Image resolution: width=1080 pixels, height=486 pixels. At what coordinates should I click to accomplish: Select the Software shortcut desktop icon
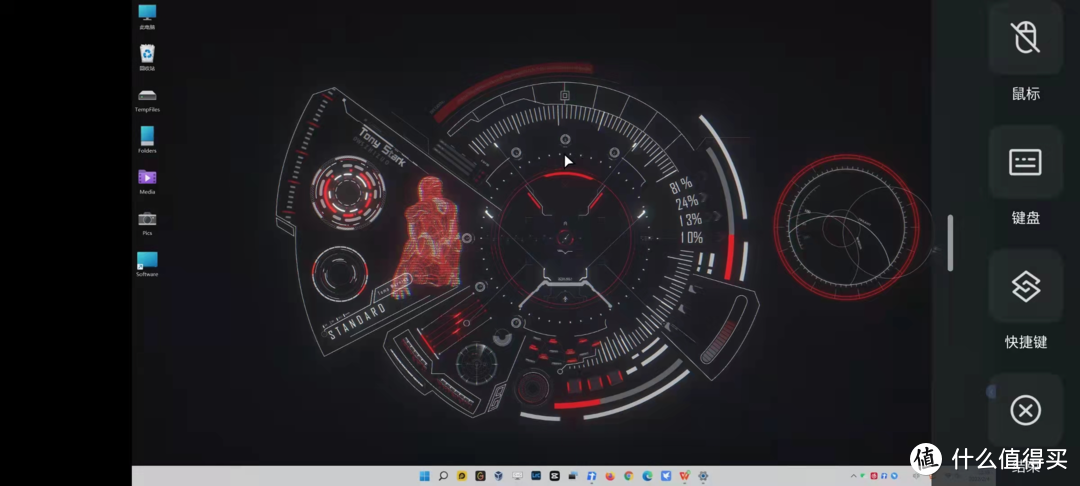pyautogui.click(x=147, y=264)
